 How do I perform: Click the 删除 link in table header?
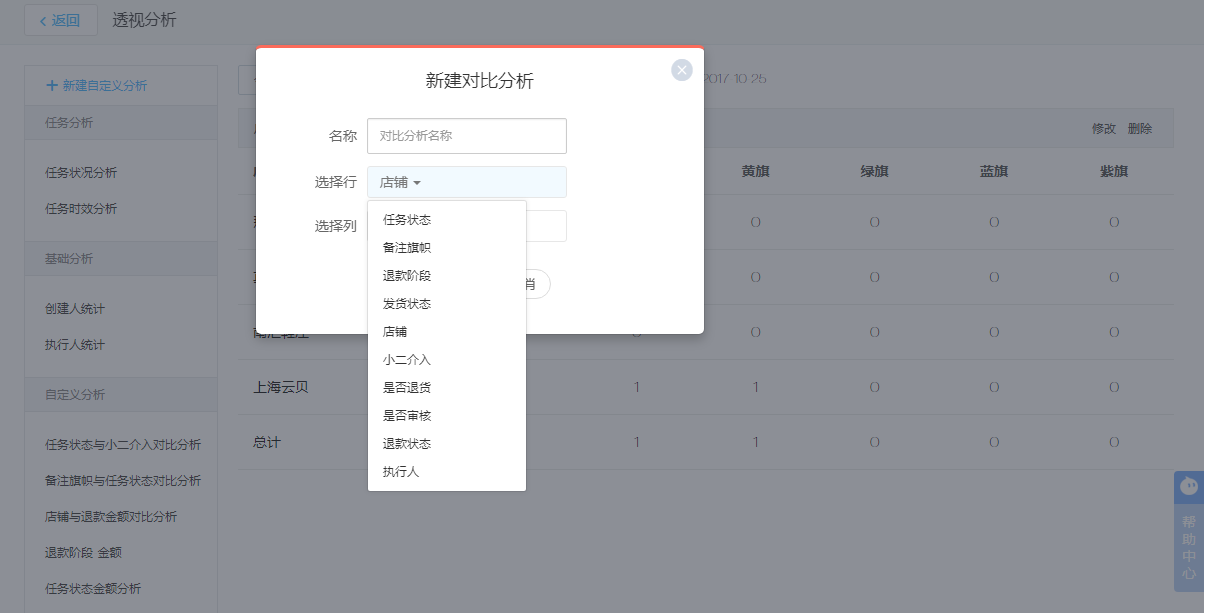pos(1139,129)
